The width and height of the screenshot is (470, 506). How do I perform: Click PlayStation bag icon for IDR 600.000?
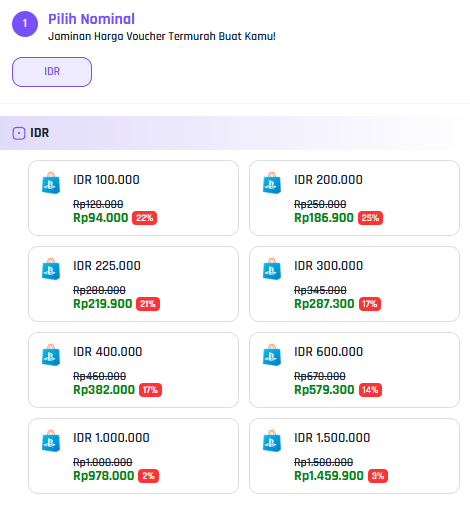(272, 355)
